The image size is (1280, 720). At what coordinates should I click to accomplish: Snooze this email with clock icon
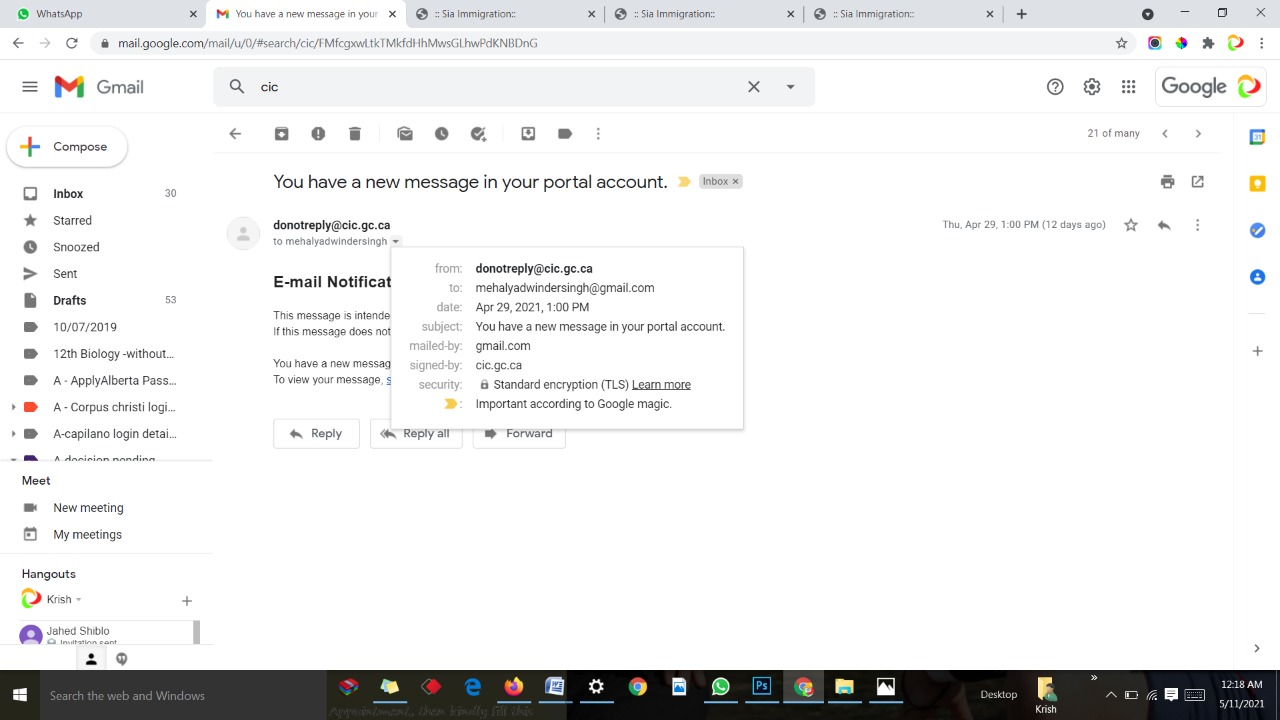point(441,133)
